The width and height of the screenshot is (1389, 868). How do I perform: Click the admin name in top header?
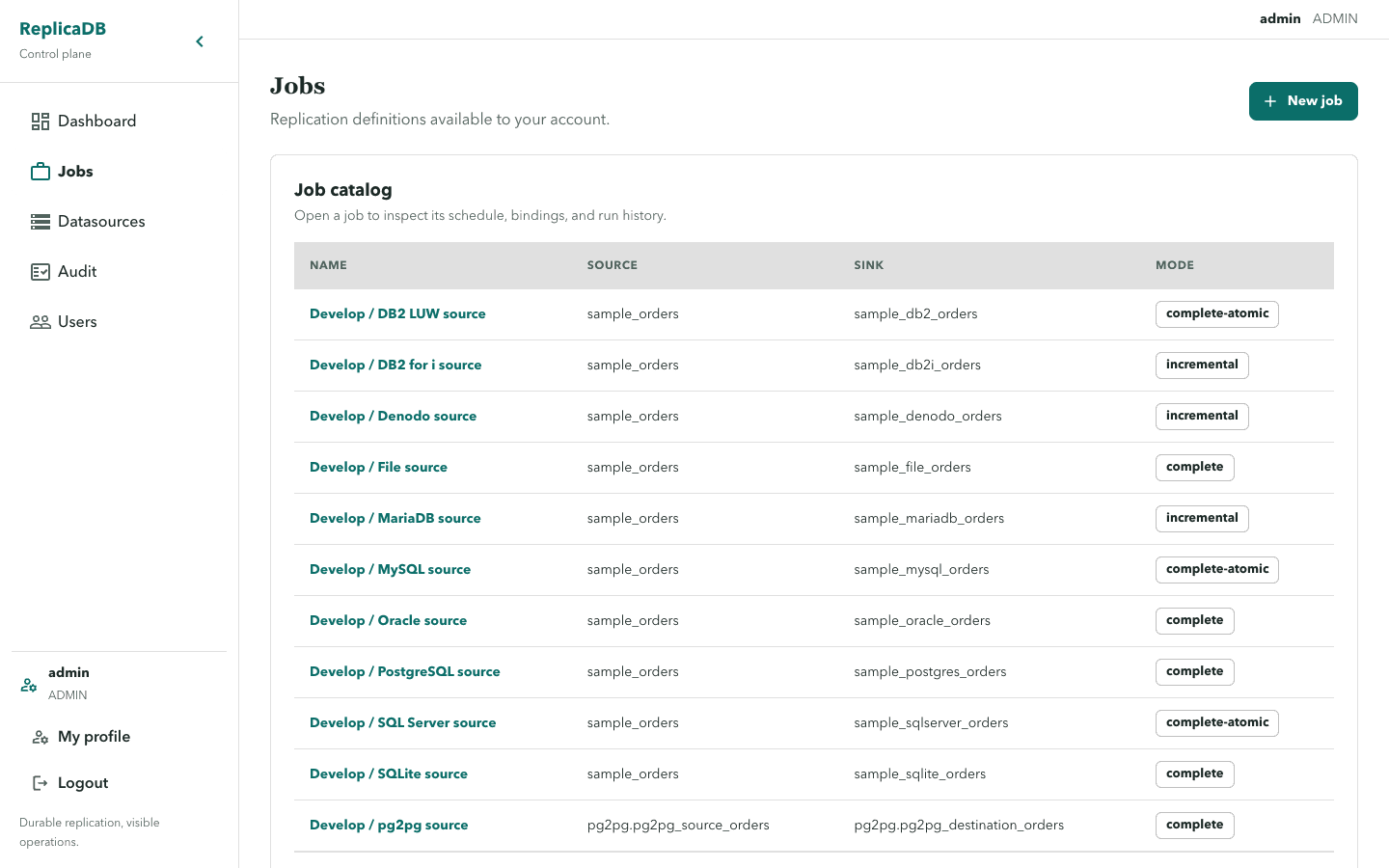(1280, 19)
